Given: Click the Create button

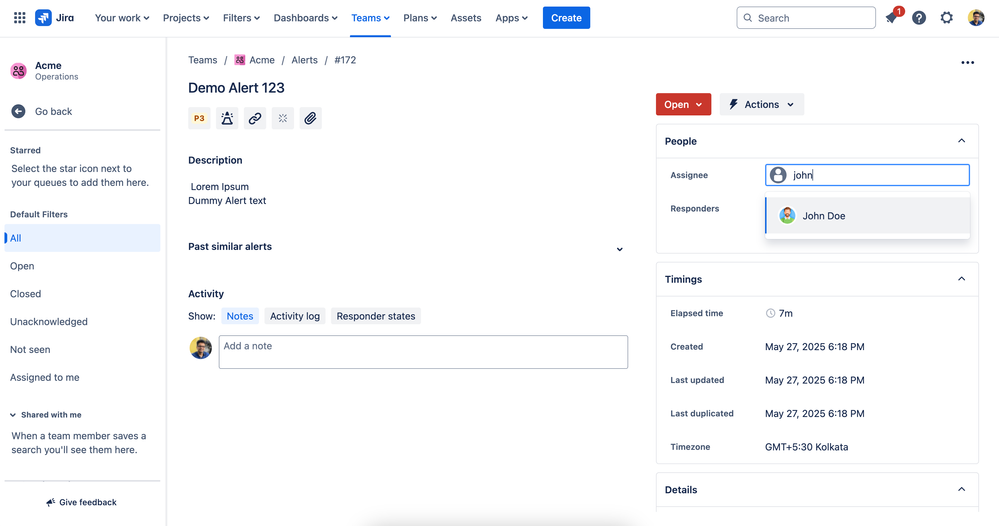Looking at the screenshot, I should [x=566, y=18].
